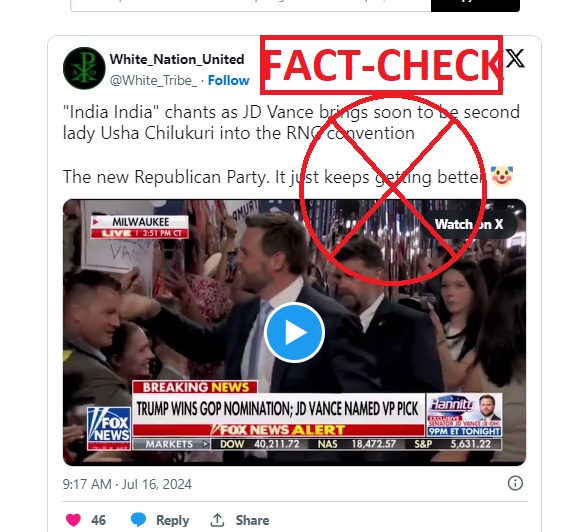Screen dimensions: 564x532
Task: Play the embedded tweet video
Action: tap(294, 332)
